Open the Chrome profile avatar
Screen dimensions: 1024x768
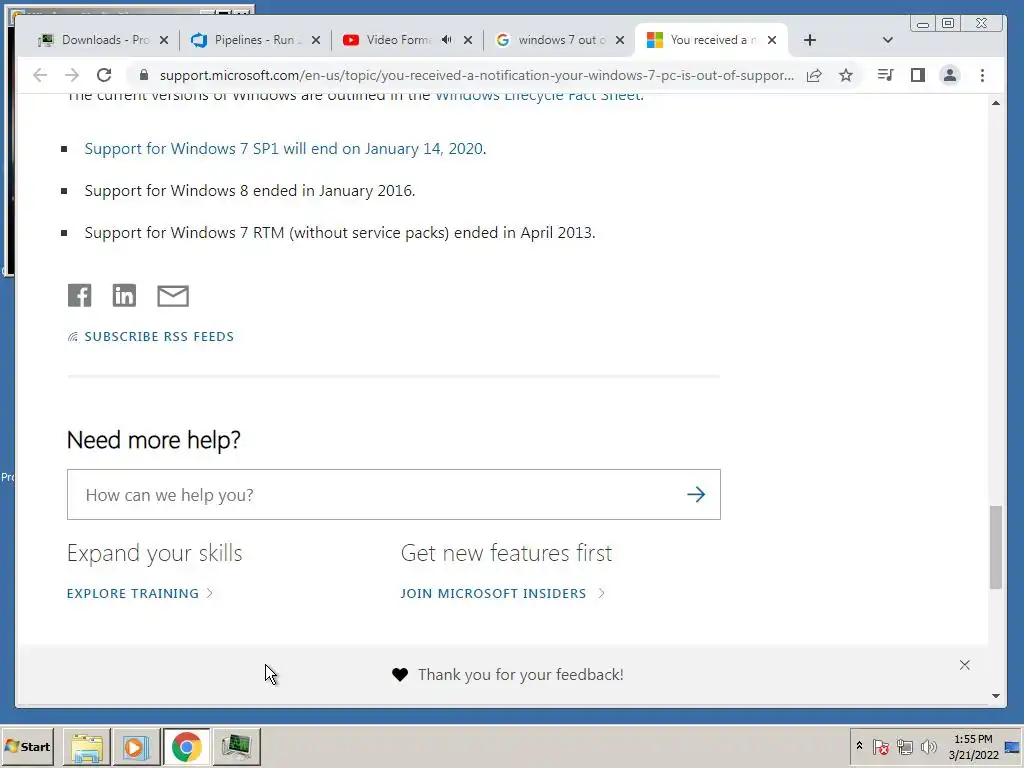(950, 75)
